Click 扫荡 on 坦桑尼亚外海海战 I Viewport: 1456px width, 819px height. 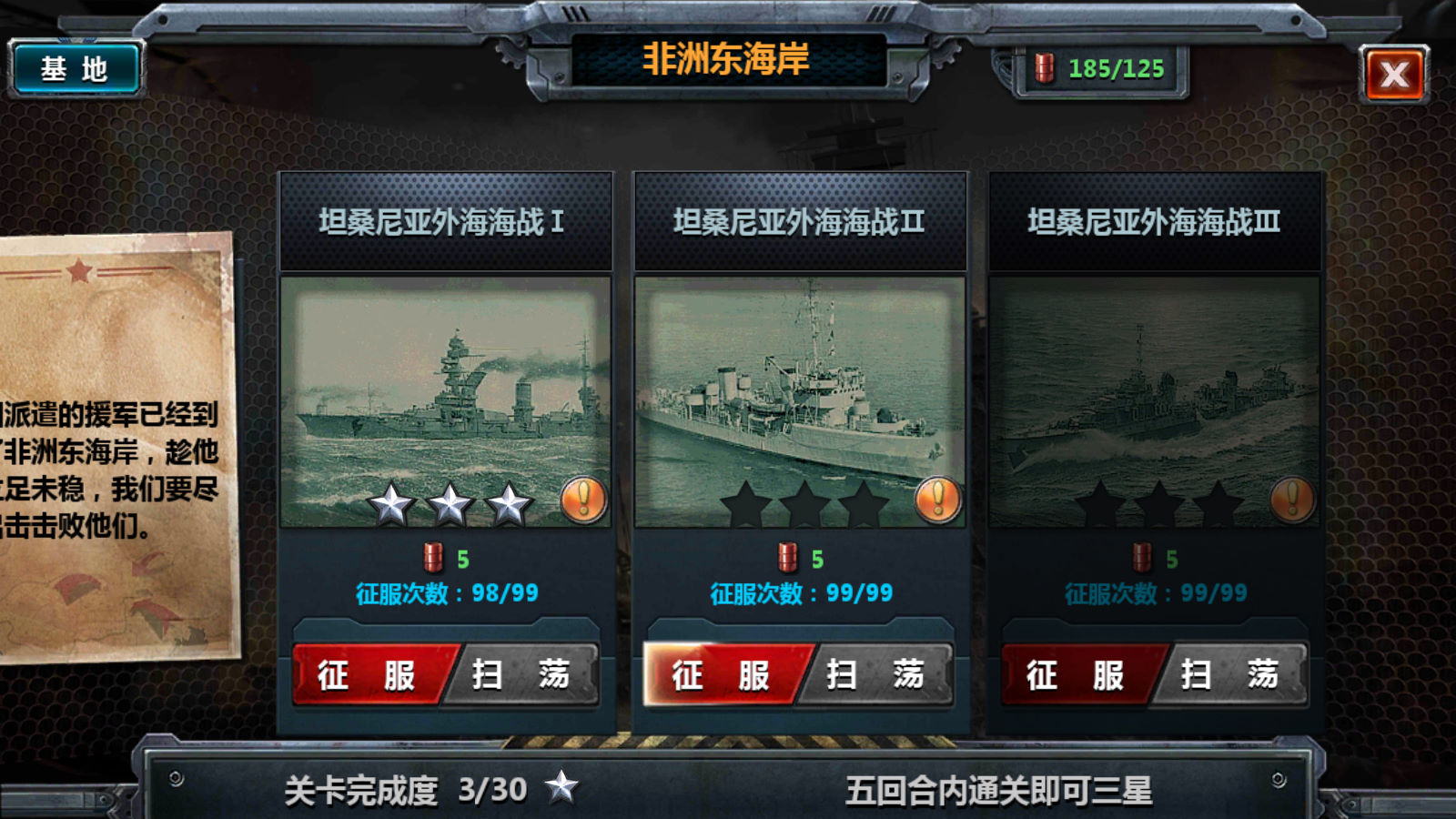point(521,674)
